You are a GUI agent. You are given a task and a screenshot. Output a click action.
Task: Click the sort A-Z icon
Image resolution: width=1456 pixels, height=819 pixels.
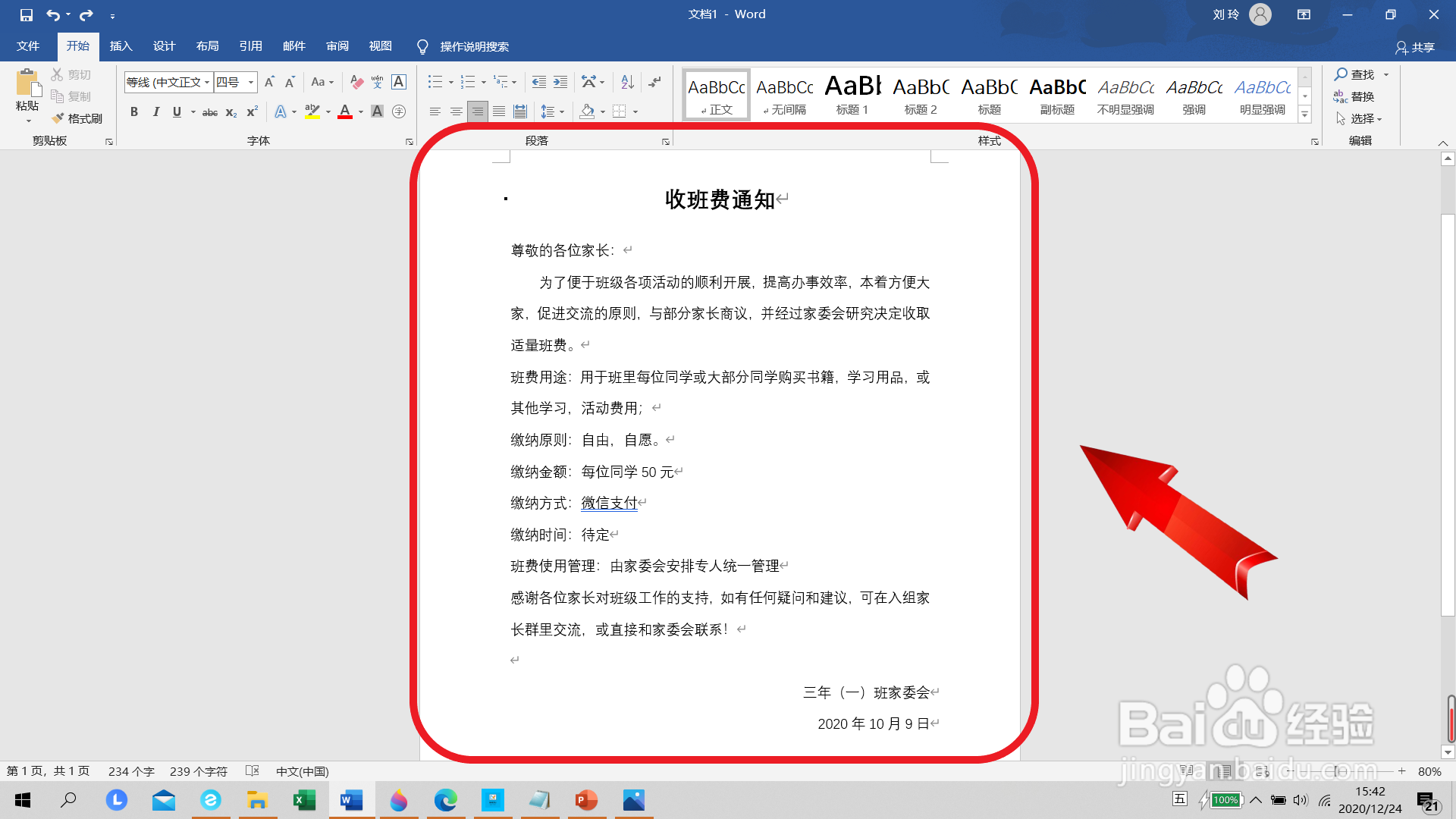pyautogui.click(x=627, y=82)
